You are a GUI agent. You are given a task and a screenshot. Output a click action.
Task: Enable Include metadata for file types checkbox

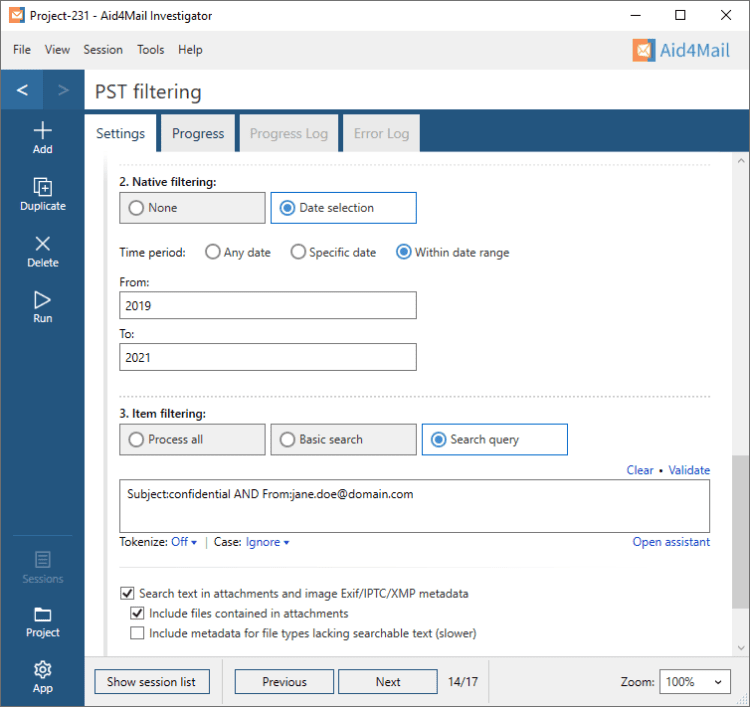point(137,633)
